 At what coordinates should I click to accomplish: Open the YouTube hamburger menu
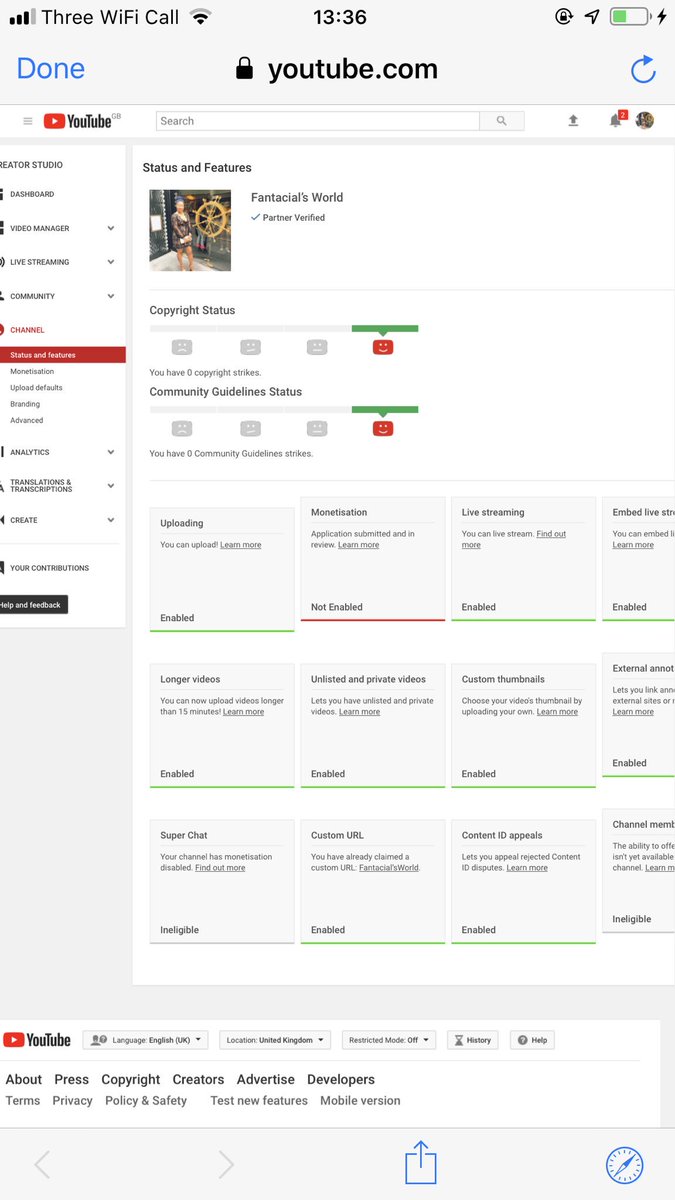pyautogui.click(x=28, y=121)
